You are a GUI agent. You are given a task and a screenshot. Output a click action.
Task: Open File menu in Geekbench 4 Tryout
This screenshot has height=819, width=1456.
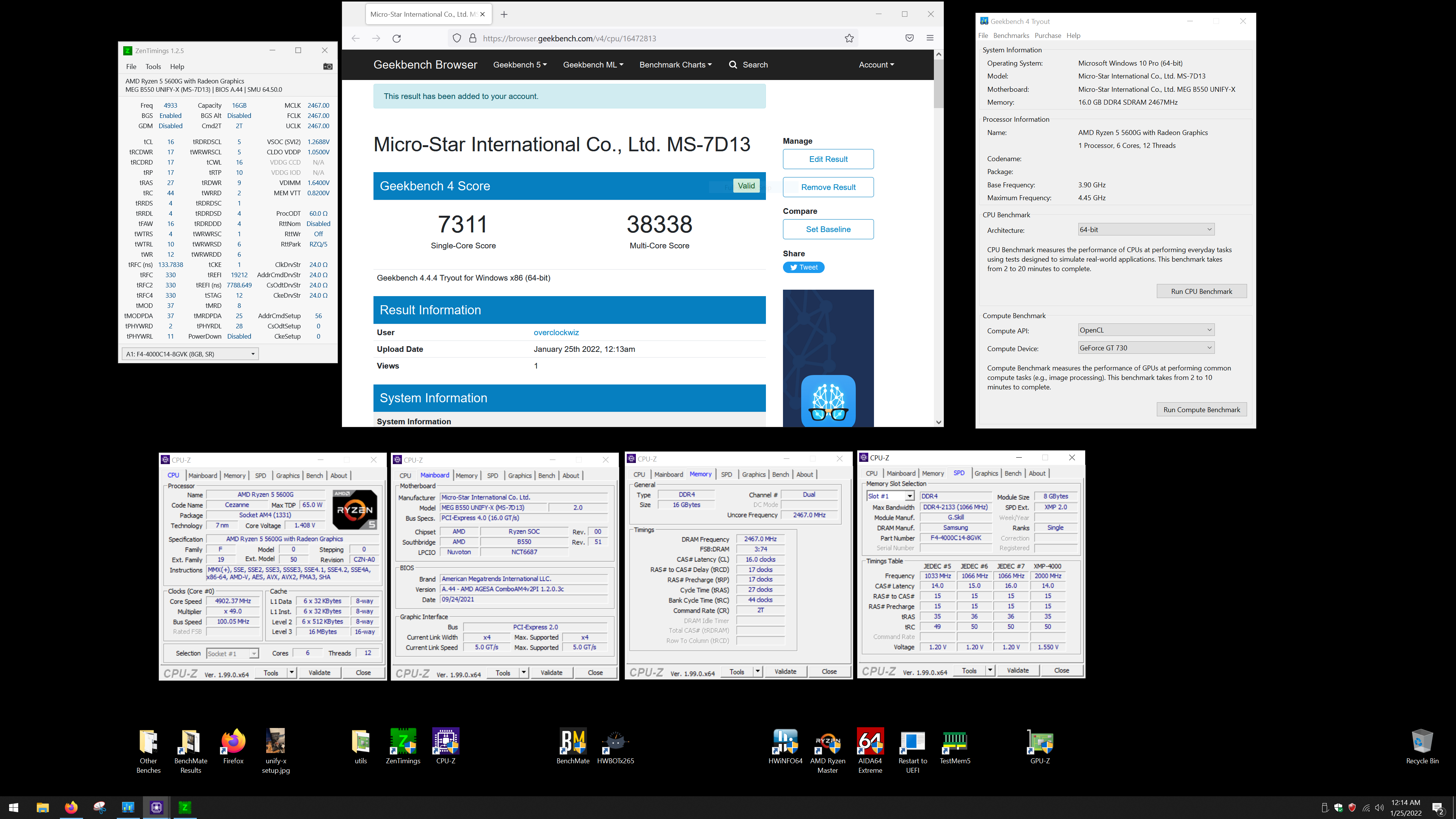[x=983, y=36]
